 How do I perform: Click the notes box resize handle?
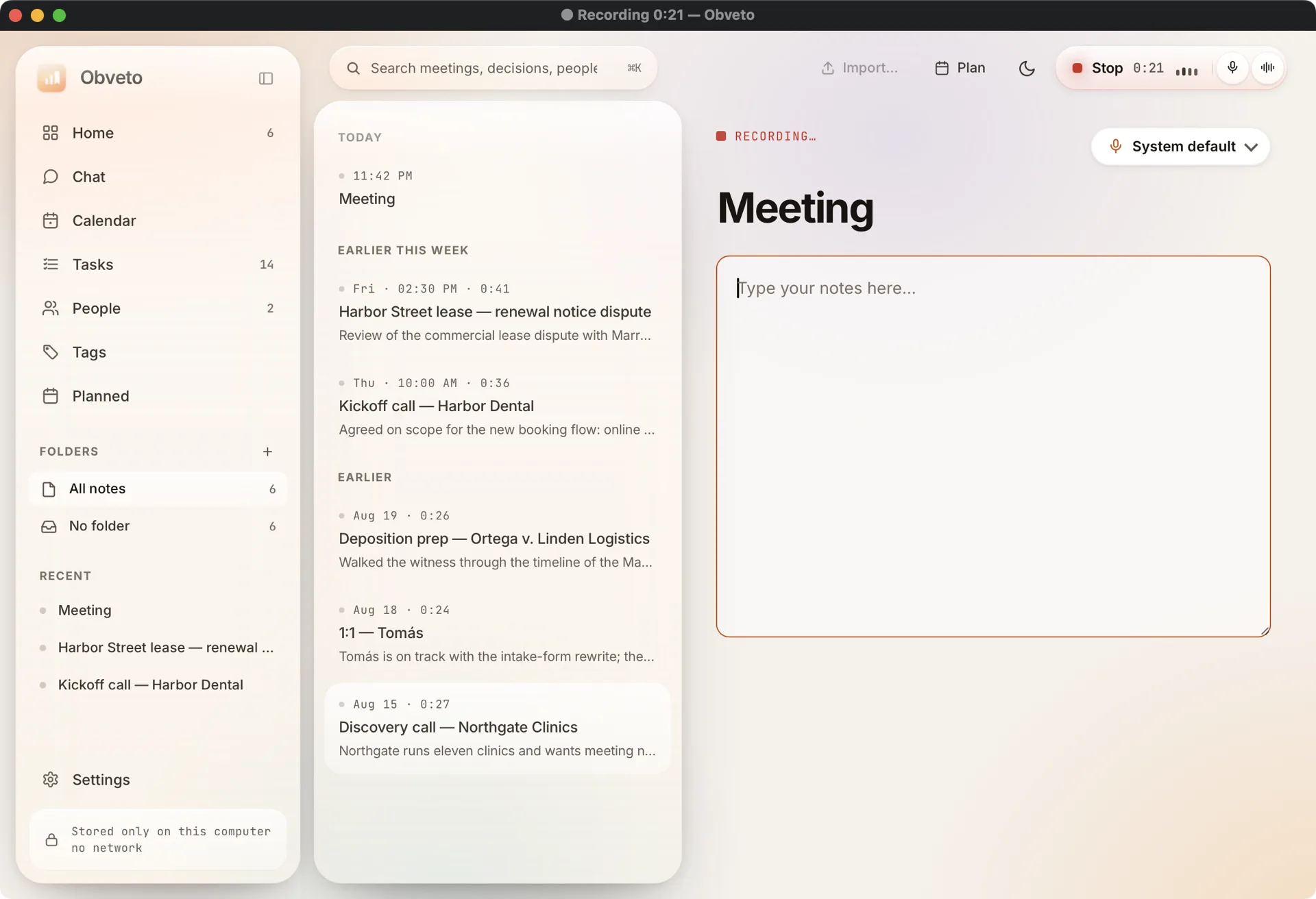[1265, 631]
